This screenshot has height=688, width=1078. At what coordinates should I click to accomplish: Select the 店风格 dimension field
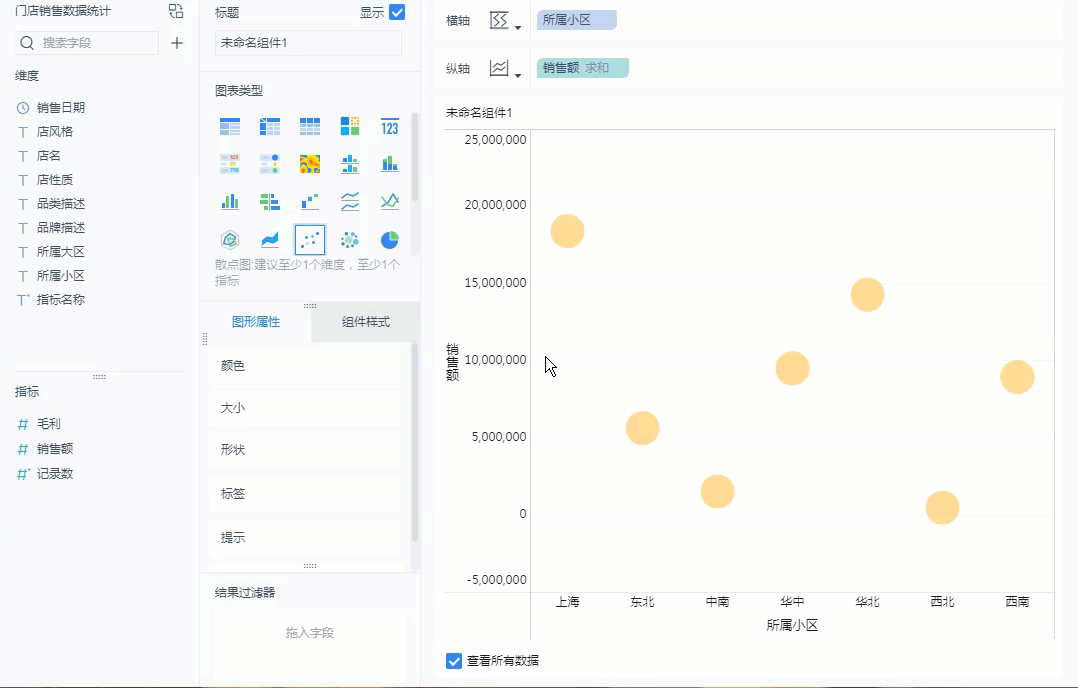click(55, 132)
